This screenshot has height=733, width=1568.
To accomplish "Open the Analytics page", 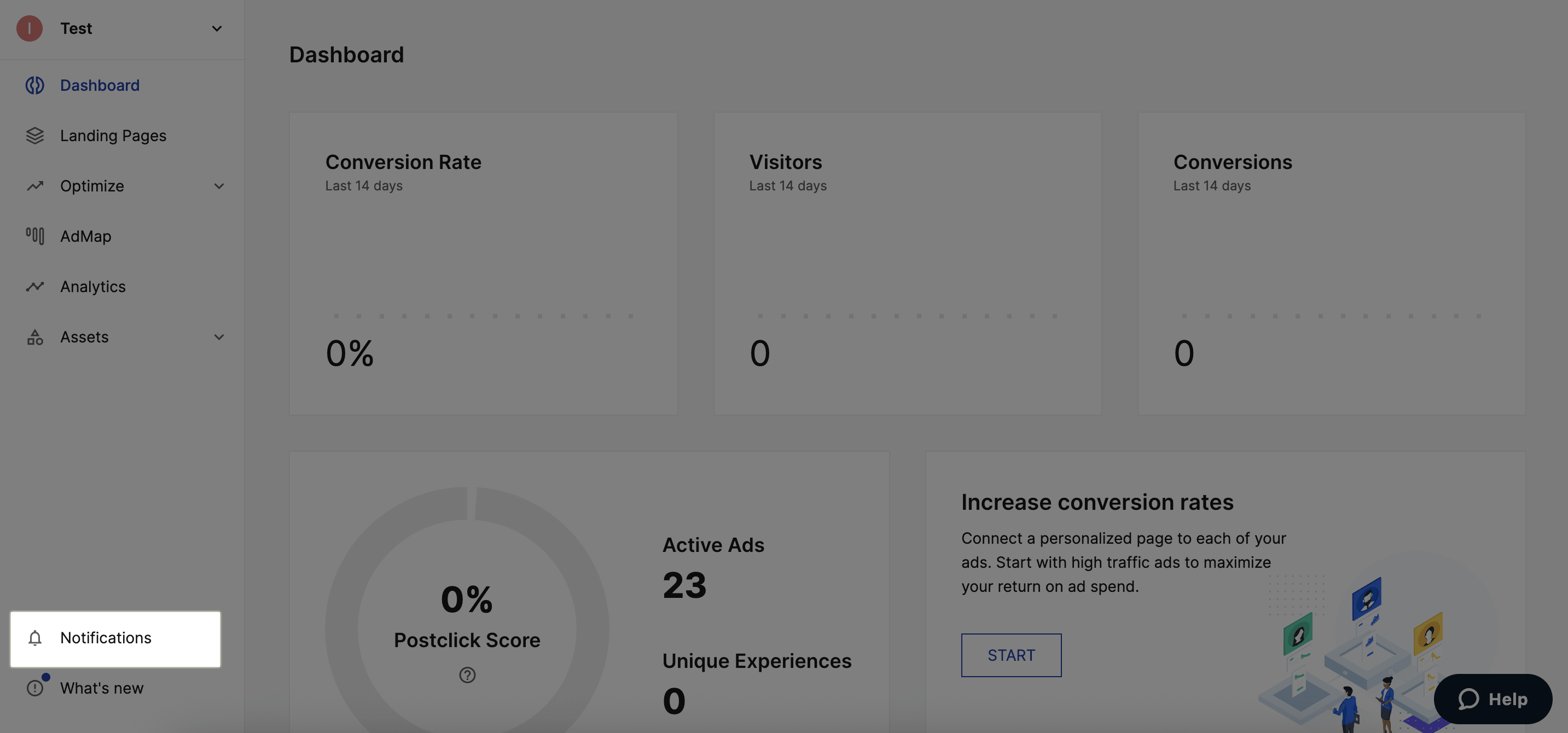I will [92, 286].
